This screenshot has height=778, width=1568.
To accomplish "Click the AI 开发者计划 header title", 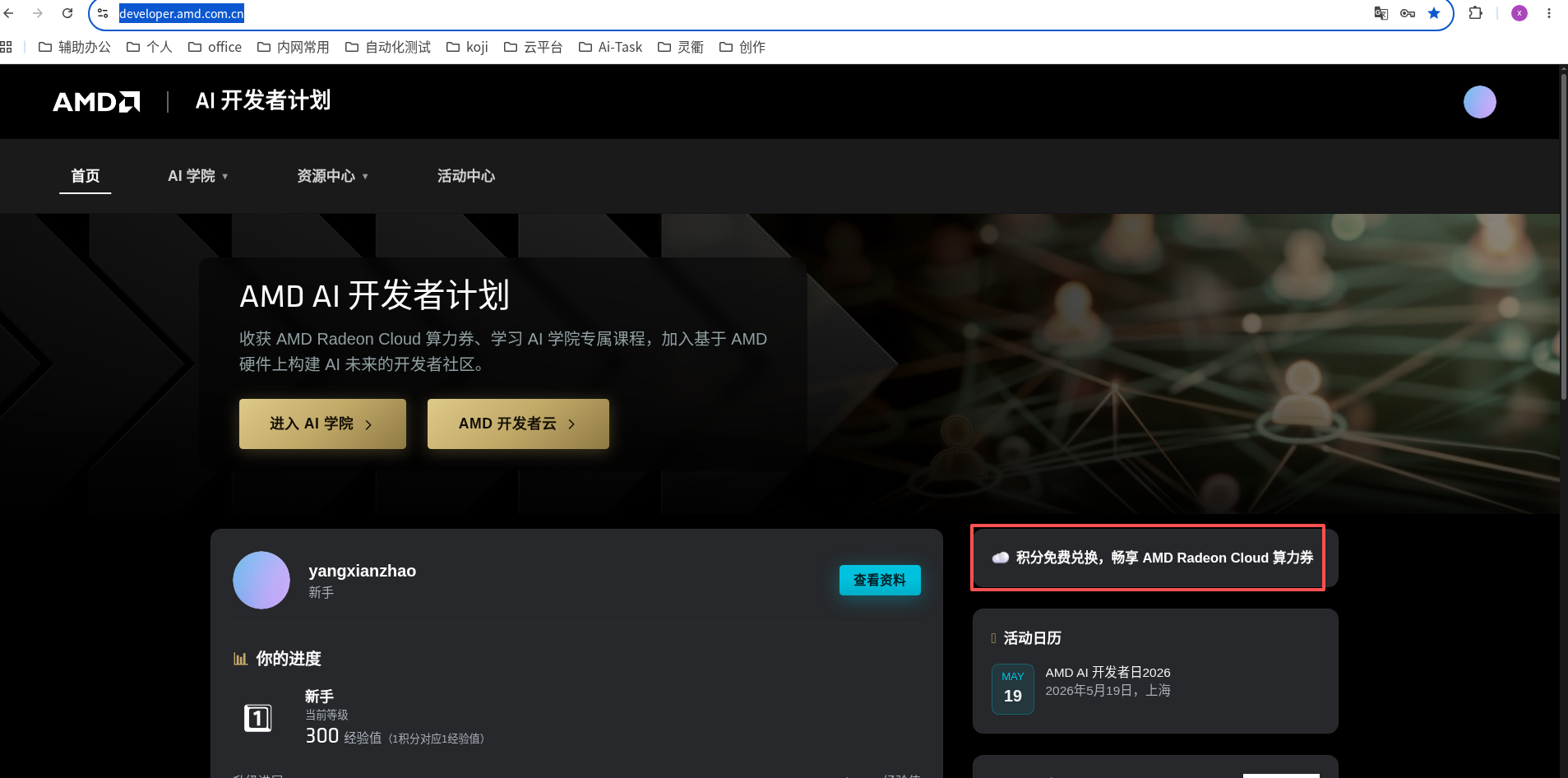I will pos(263,100).
